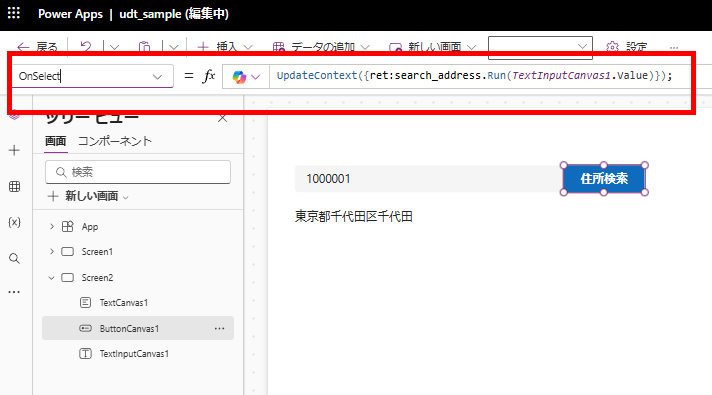Click the TextCanvas1 label icon
Image resolution: width=712 pixels, height=395 pixels.
tap(85, 302)
